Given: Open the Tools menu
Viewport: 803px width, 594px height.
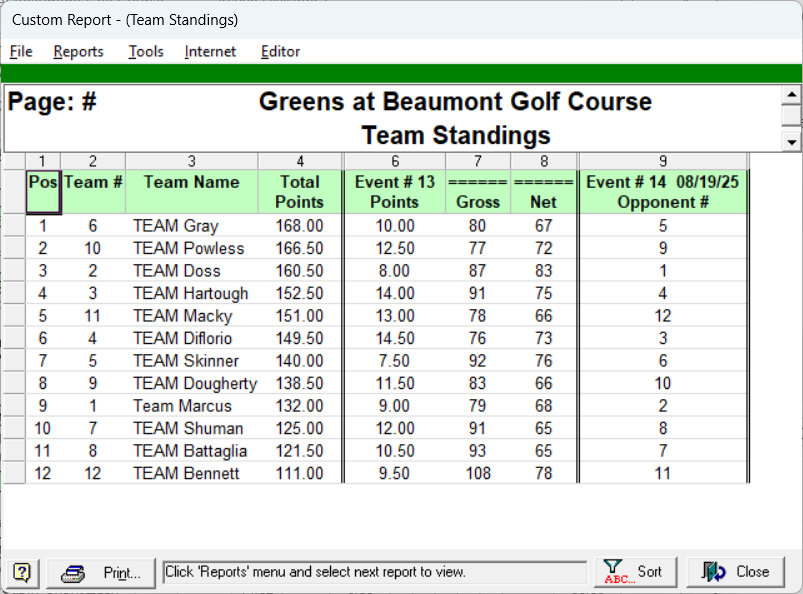Looking at the screenshot, I should click(146, 52).
